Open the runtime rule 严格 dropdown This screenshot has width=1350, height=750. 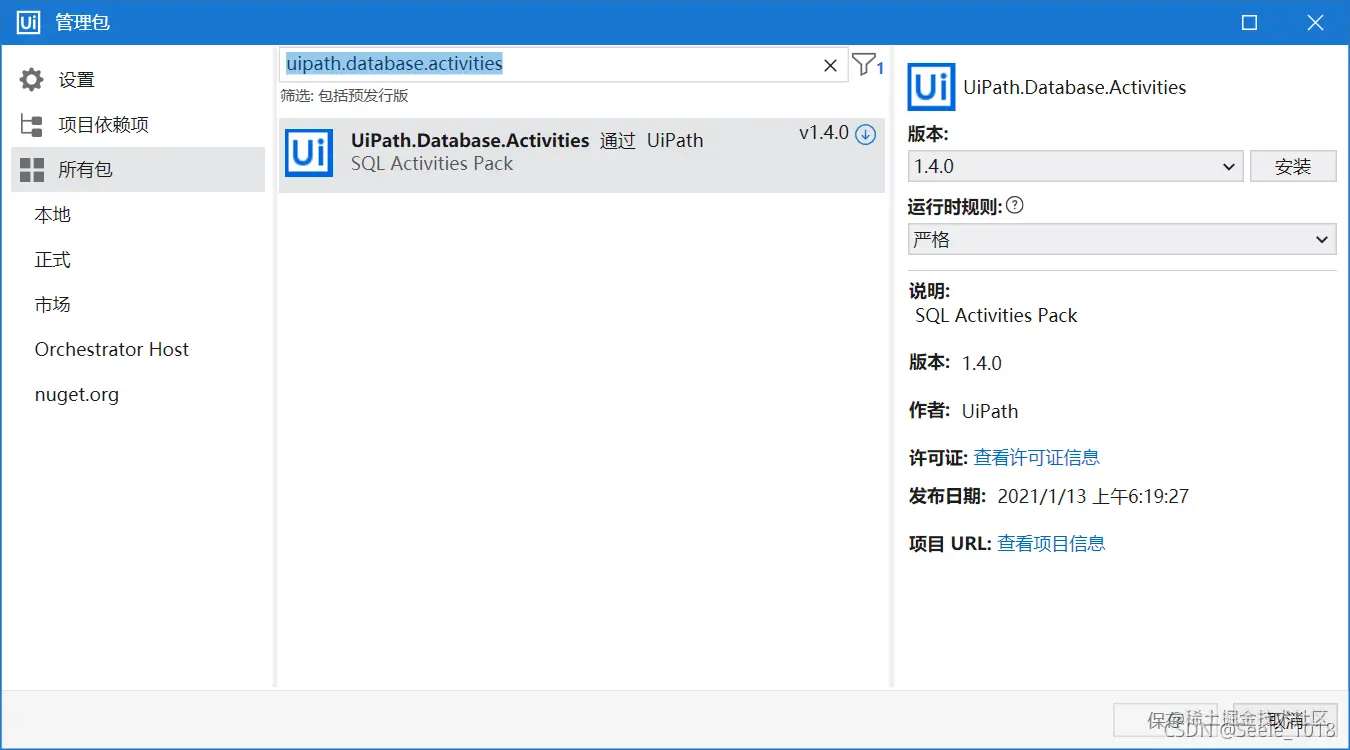pyautogui.click(x=1122, y=239)
